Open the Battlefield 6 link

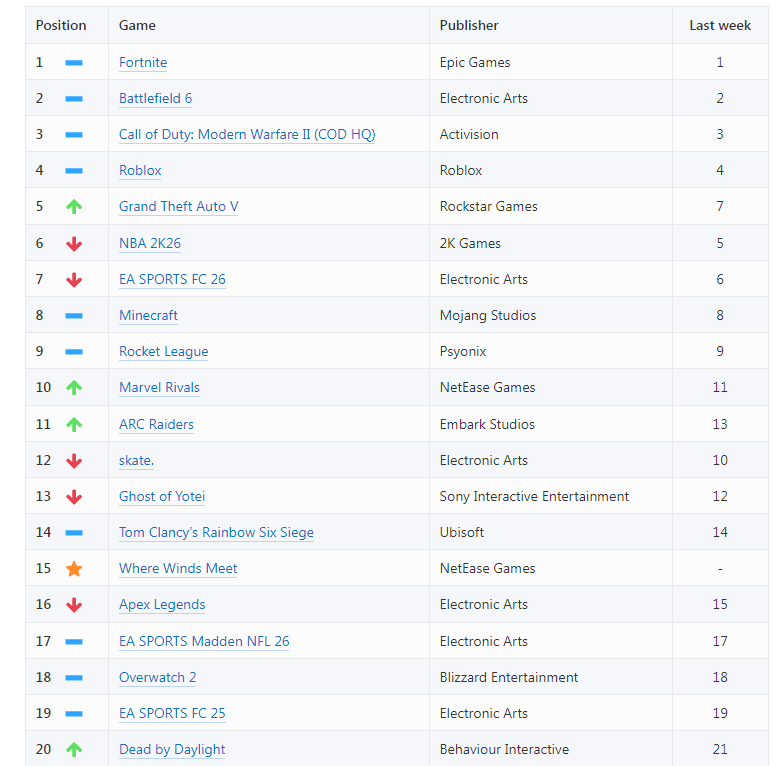[155, 98]
